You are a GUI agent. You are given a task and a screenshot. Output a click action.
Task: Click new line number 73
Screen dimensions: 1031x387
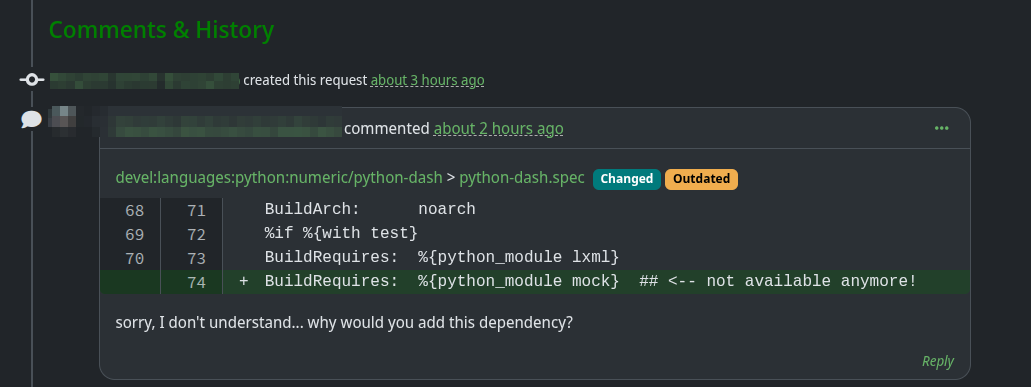[x=196, y=258]
